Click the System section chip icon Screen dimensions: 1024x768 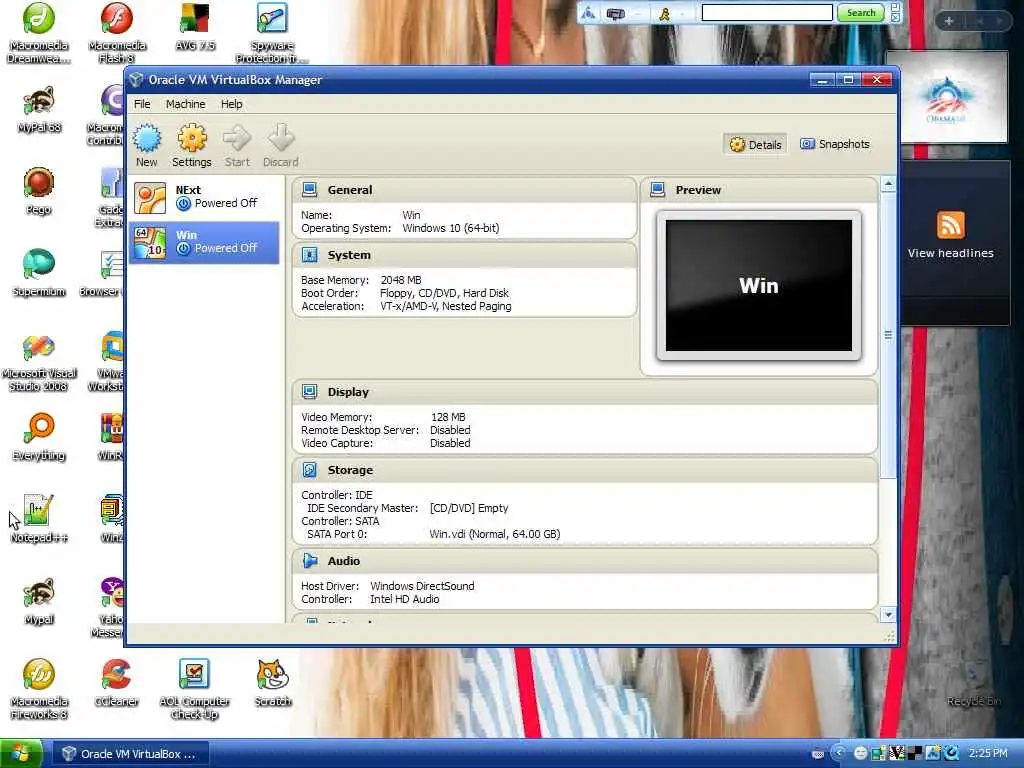tap(310, 255)
